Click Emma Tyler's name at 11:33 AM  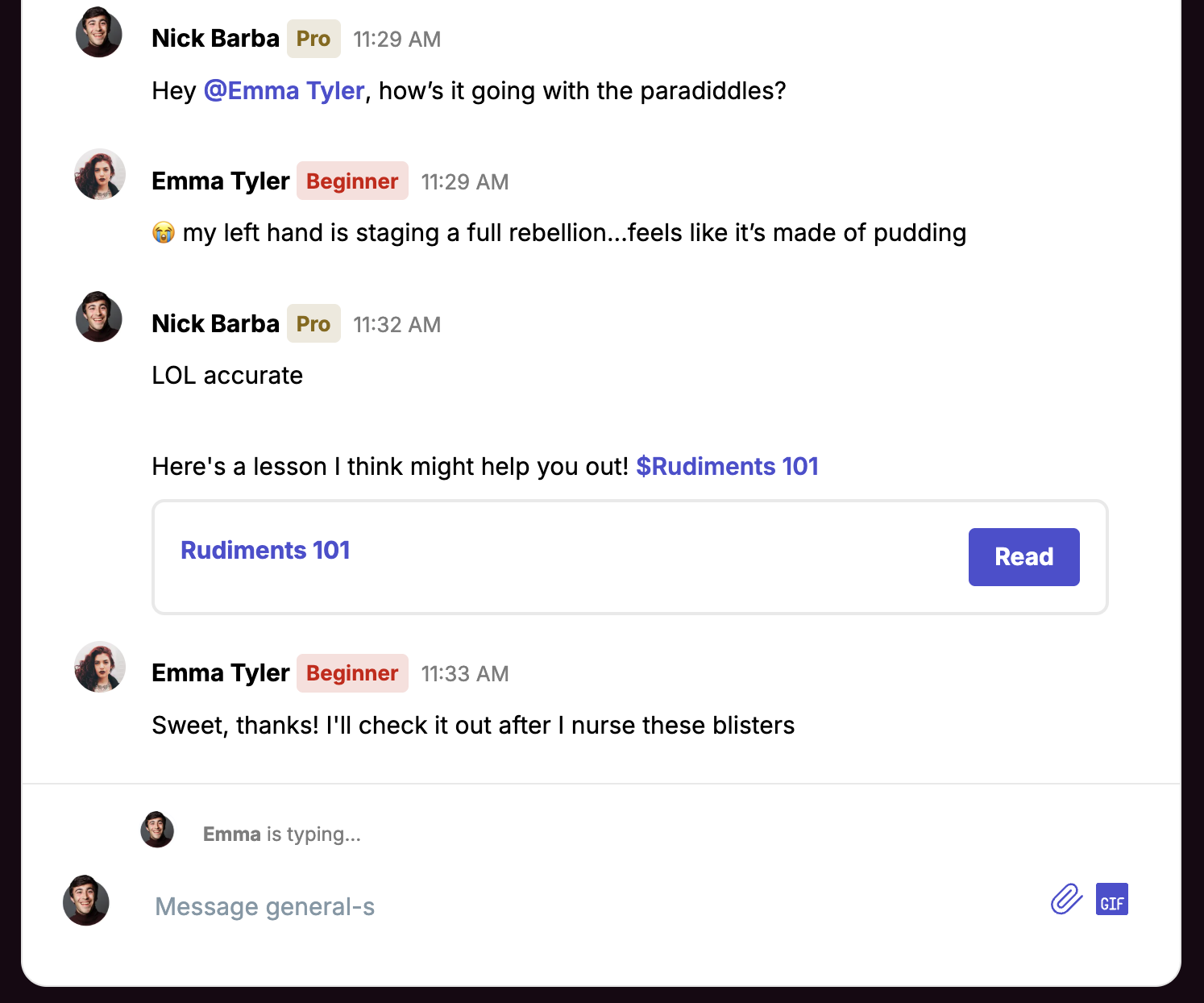point(220,673)
